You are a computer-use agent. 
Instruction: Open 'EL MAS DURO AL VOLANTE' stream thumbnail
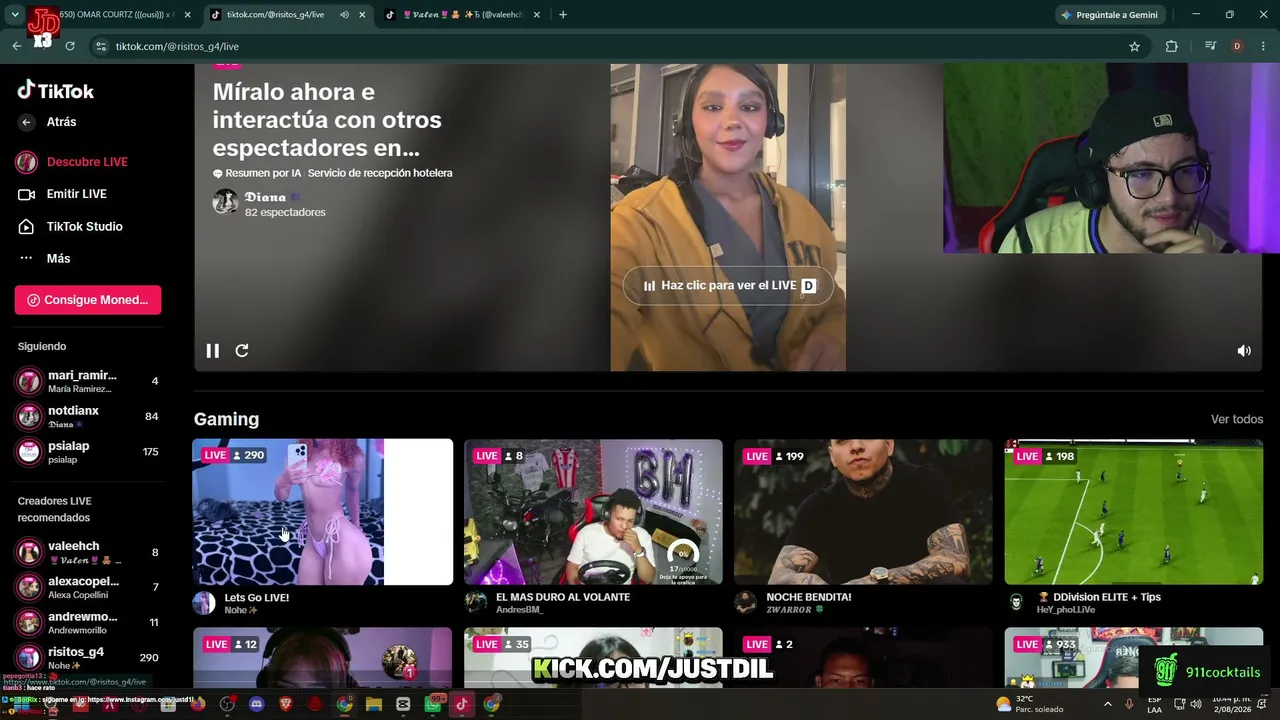pyautogui.click(x=593, y=512)
